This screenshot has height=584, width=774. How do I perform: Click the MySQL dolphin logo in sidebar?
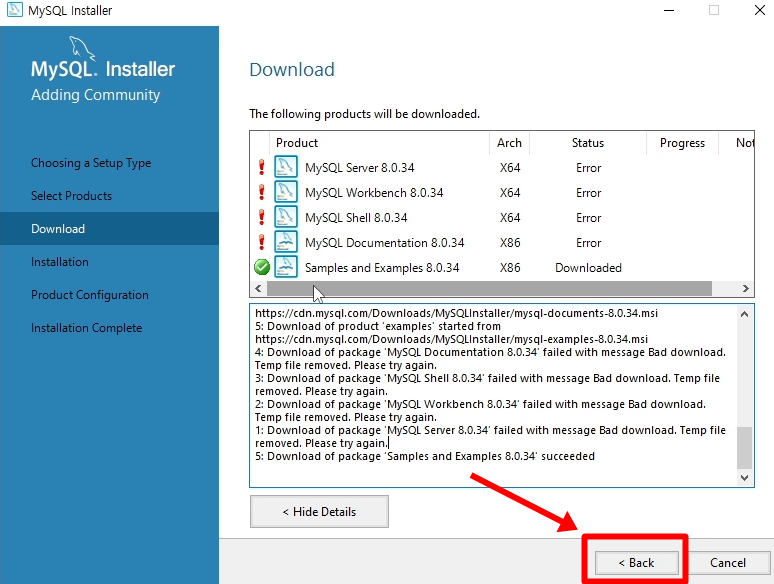click(81, 48)
